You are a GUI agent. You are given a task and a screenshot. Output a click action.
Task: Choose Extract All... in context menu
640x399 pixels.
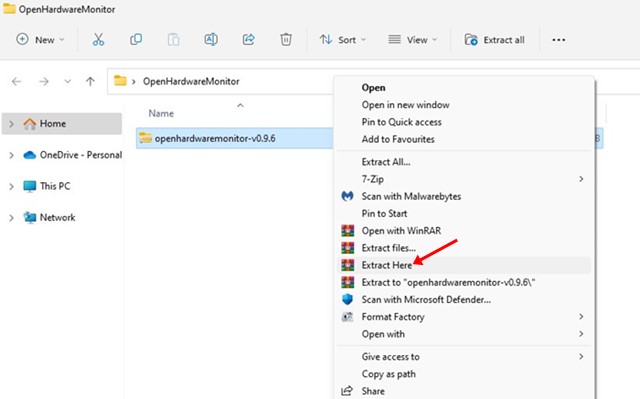pyautogui.click(x=464, y=162)
